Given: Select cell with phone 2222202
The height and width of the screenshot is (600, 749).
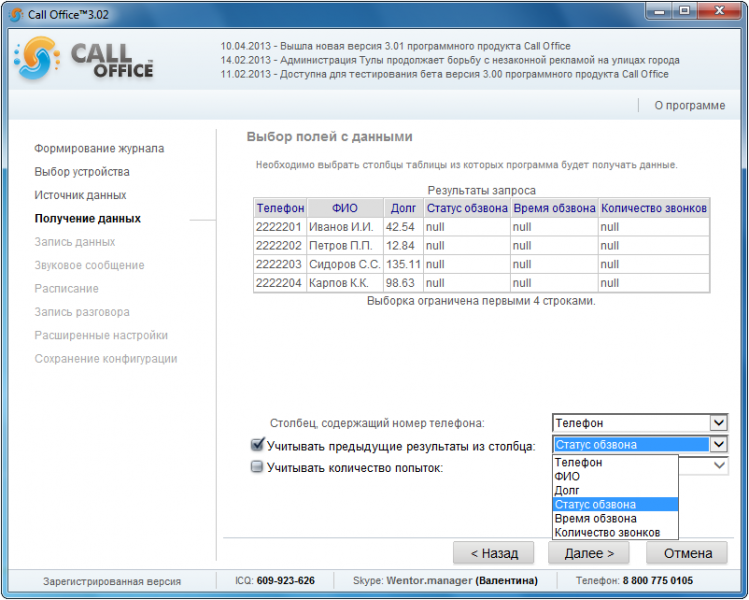Looking at the screenshot, I should 280,246.
